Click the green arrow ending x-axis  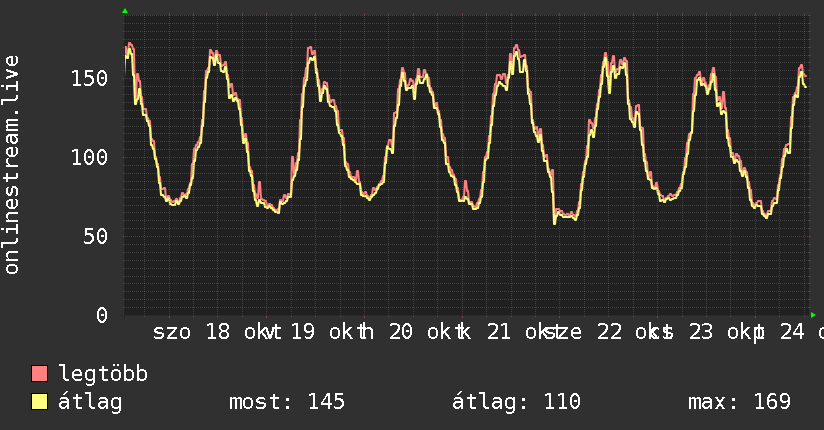813,315
